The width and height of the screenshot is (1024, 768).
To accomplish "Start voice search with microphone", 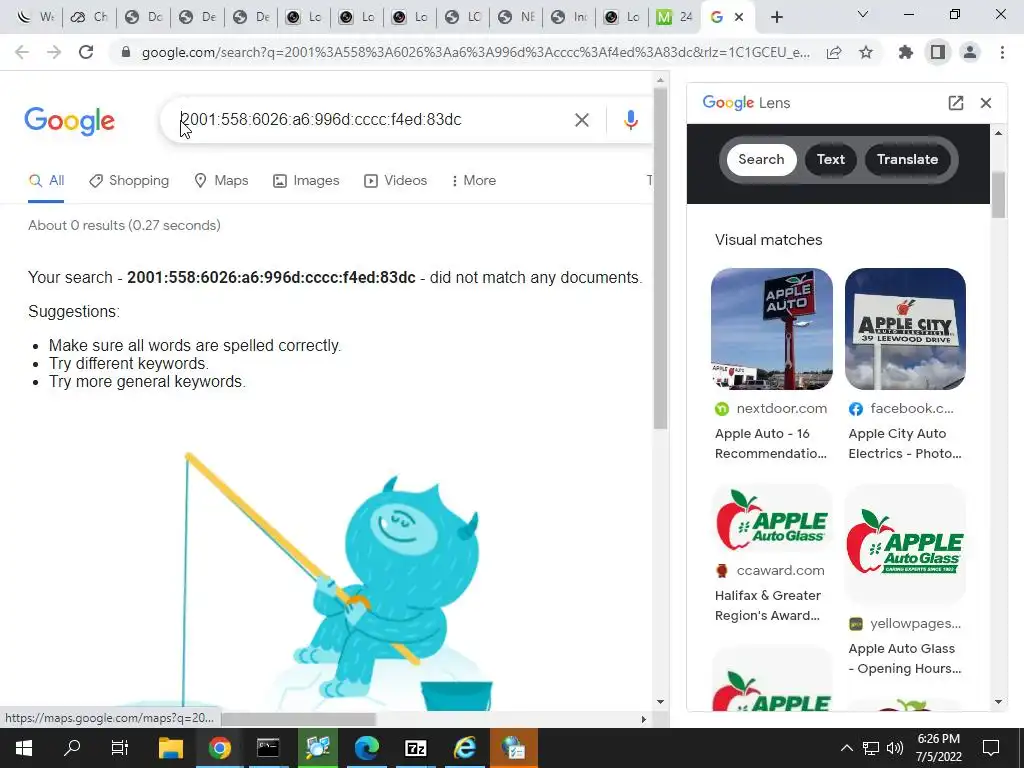I will [630, 120].
